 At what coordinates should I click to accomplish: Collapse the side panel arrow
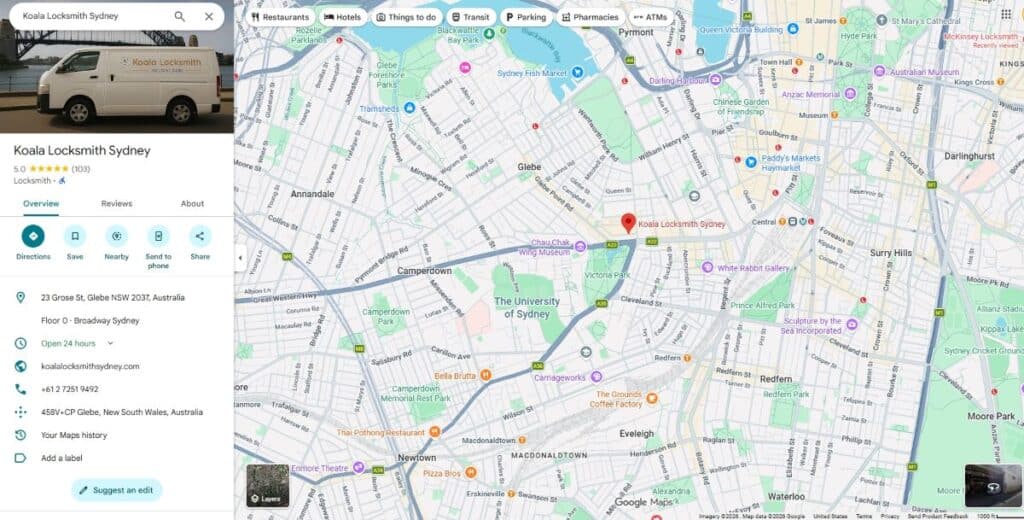(240, 257)
